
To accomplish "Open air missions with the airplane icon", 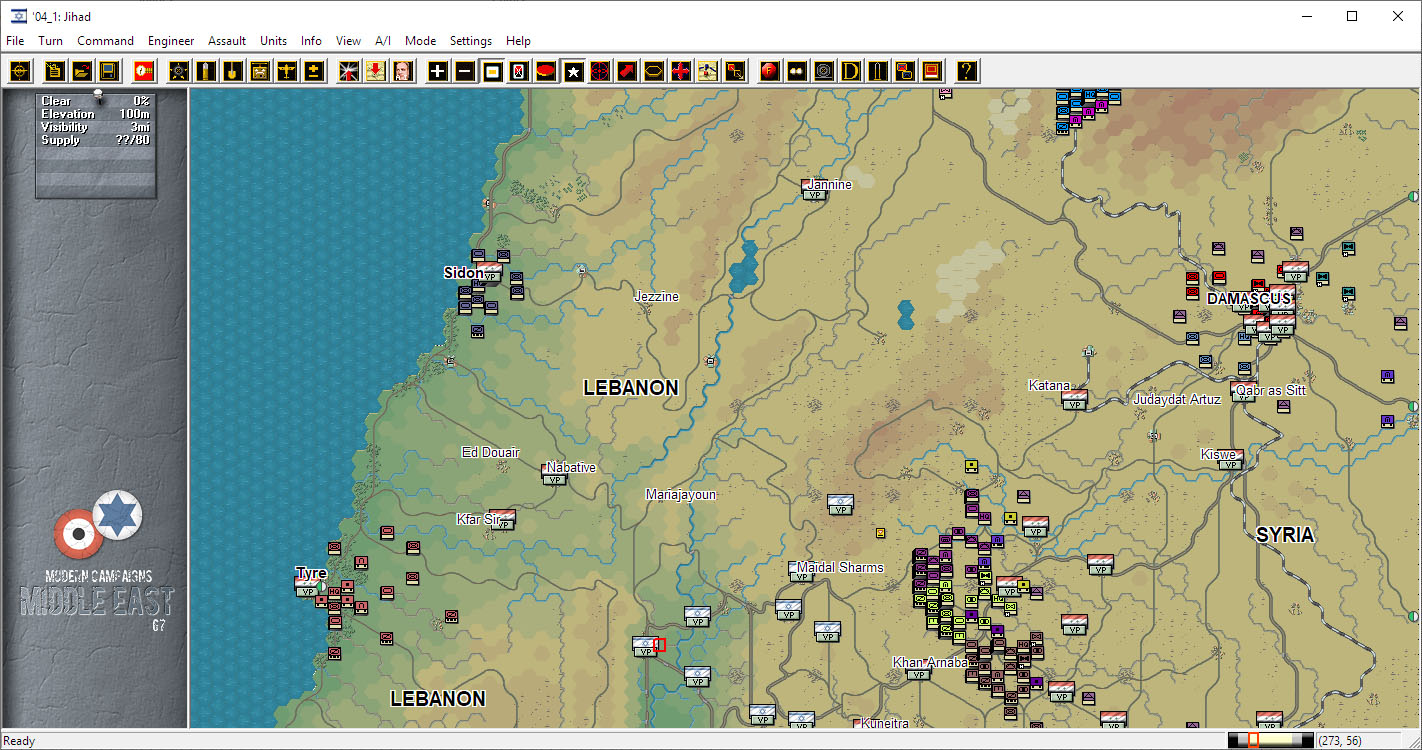I will click(x=287, y=71).
